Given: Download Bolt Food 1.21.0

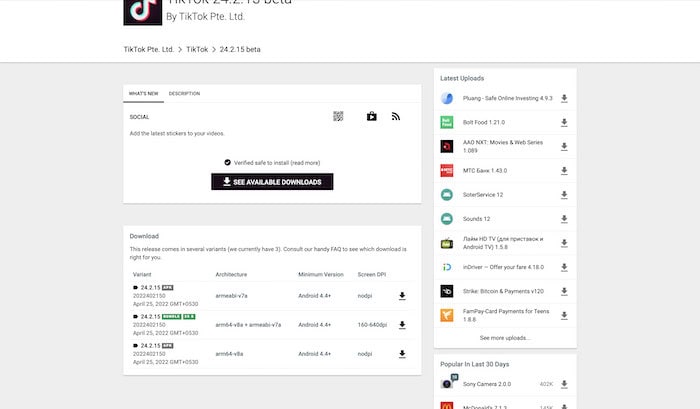Looking at the screenshot, I should click(564, 122).
